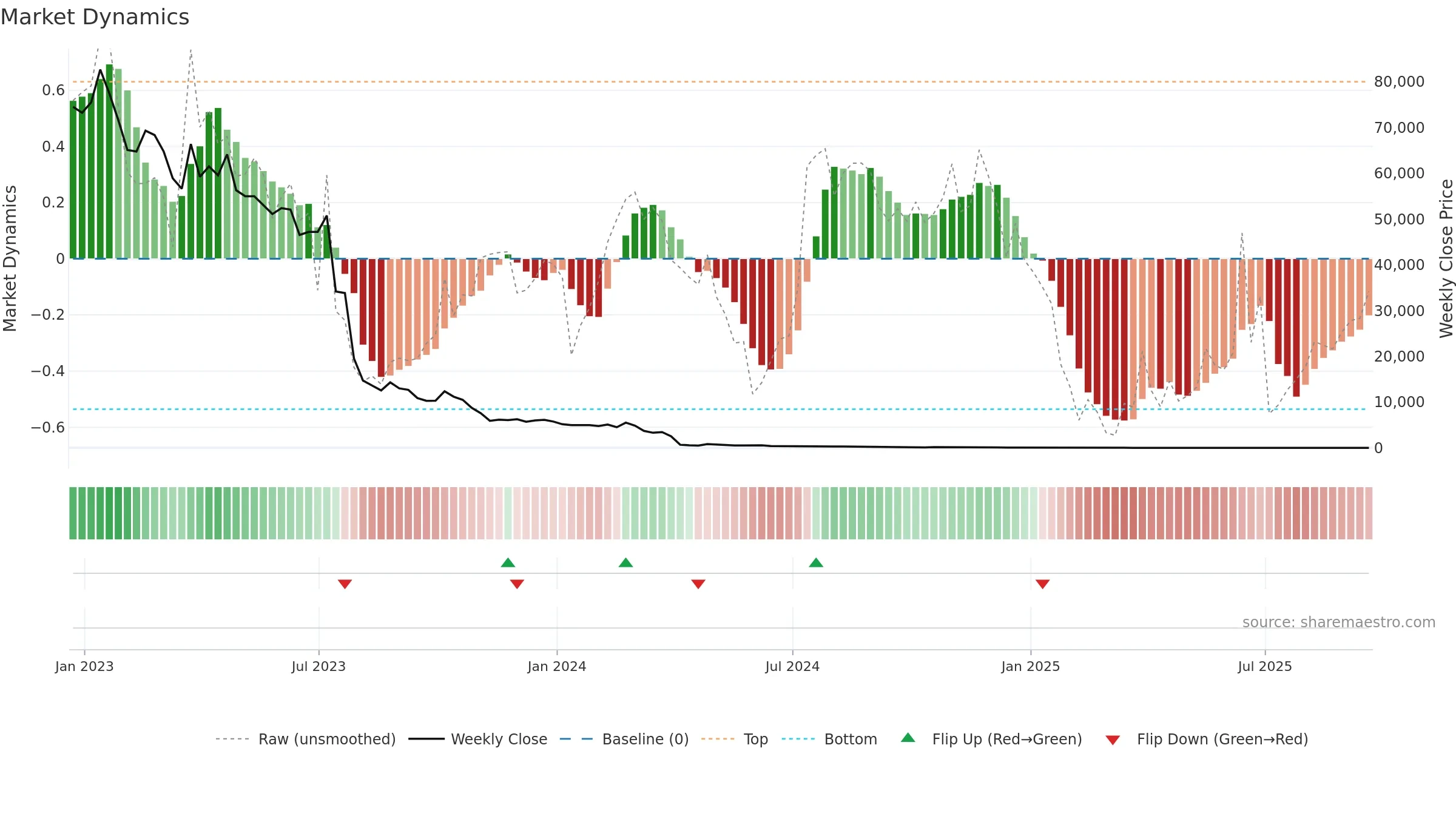
Task: Toggle the Raw (unsmoothed) legend entry
Action: tap(305, 739)
